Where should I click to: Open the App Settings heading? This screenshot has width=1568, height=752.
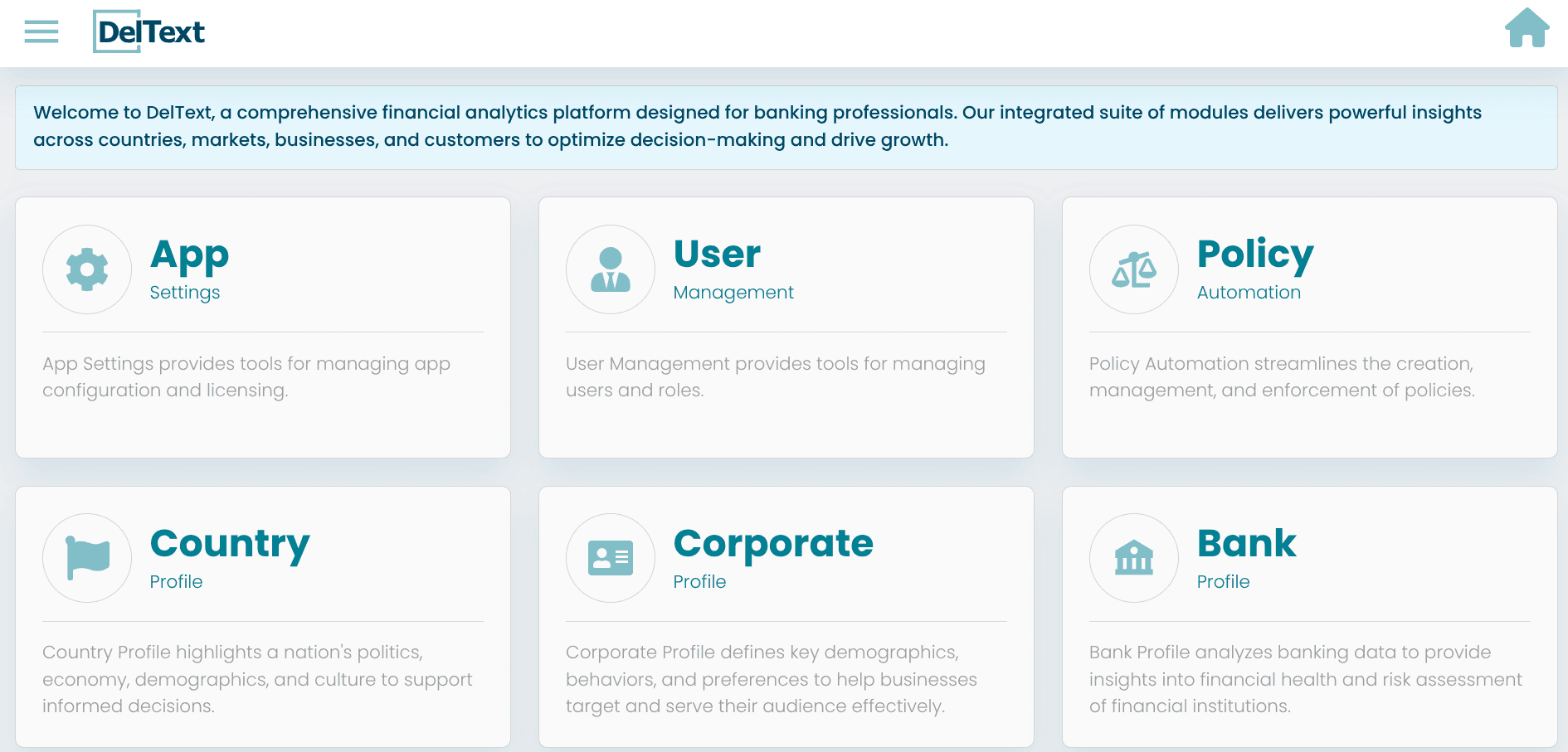tap(190, 255)
